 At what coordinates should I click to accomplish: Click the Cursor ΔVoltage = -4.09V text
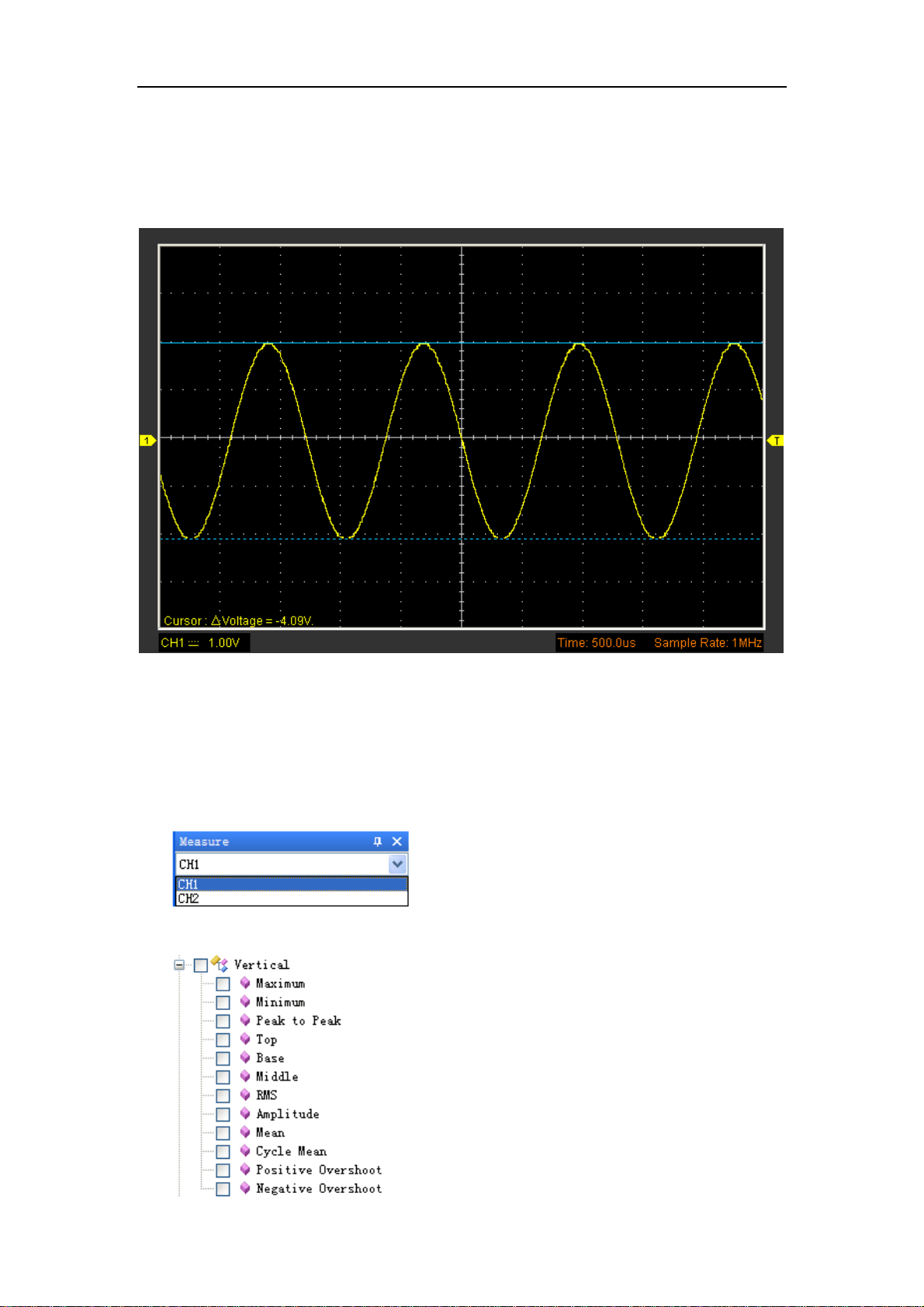[x=238, y=621]
